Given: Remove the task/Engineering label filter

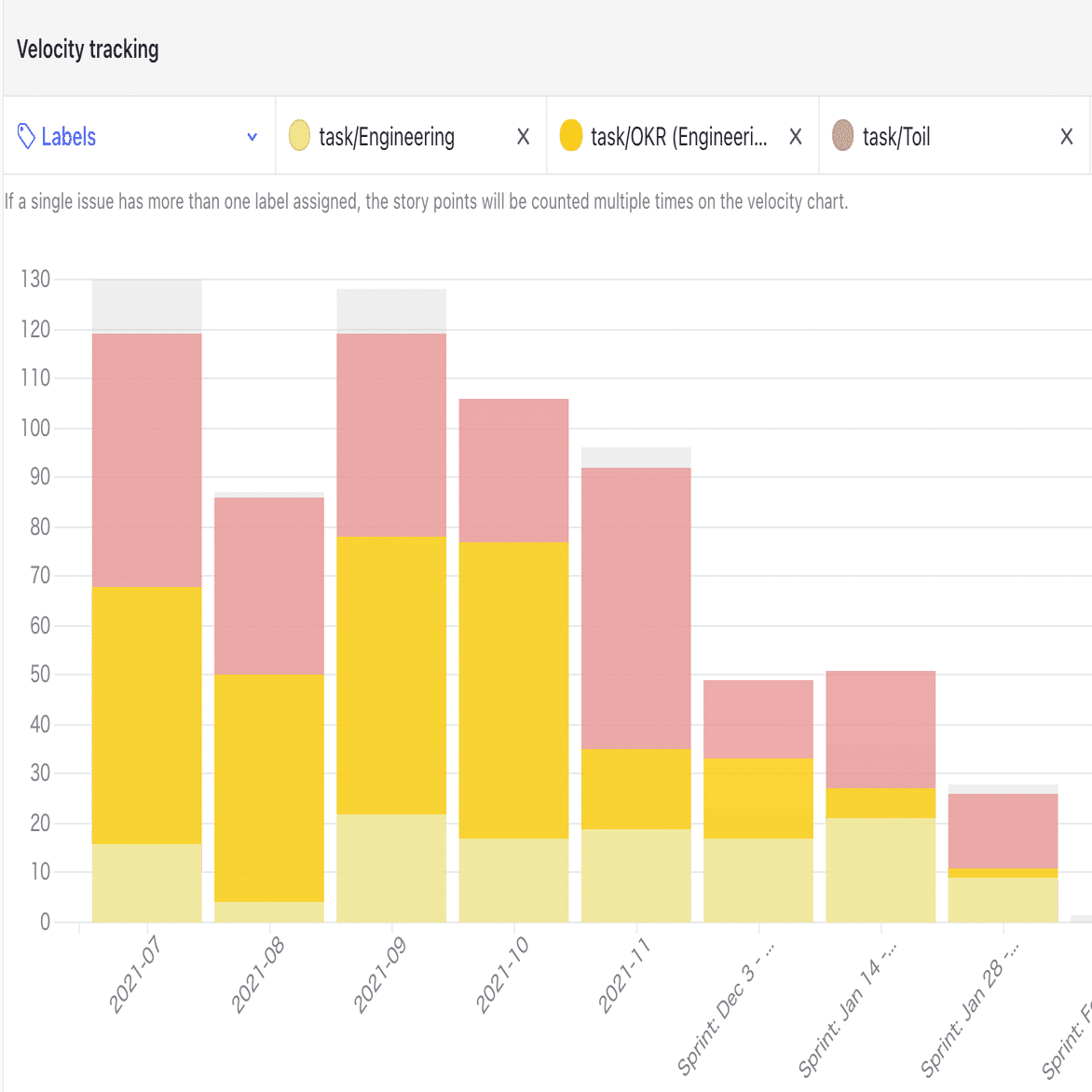Looking at the screenshot, I should pyautogui.click(x=523, y=136).
